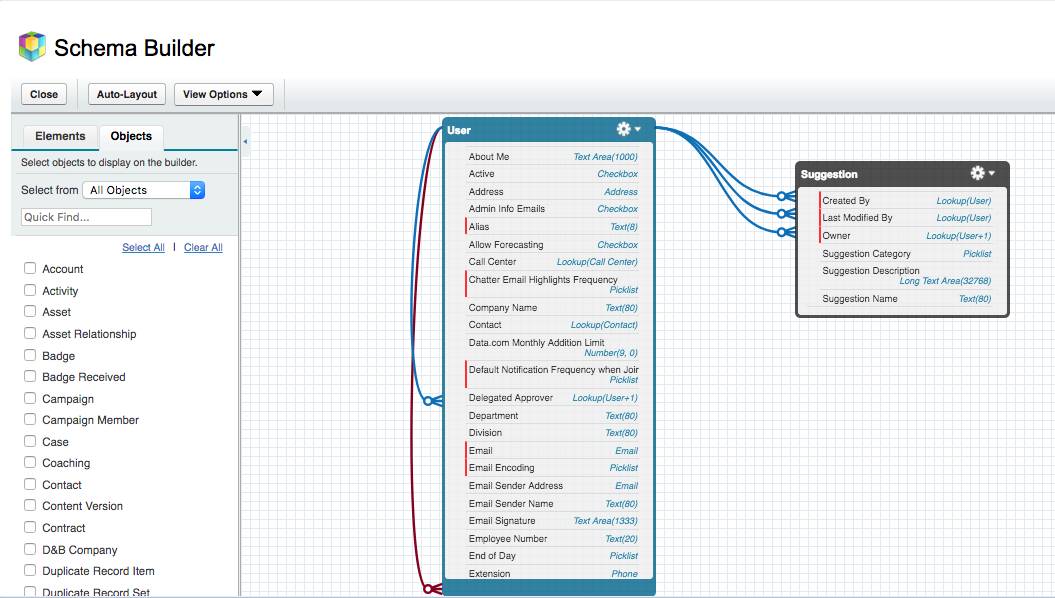Check the Duplicate Record Item checkbox
Image resolution: width=1055 pixels, height=598 pixels.
(x=30, y=570)
